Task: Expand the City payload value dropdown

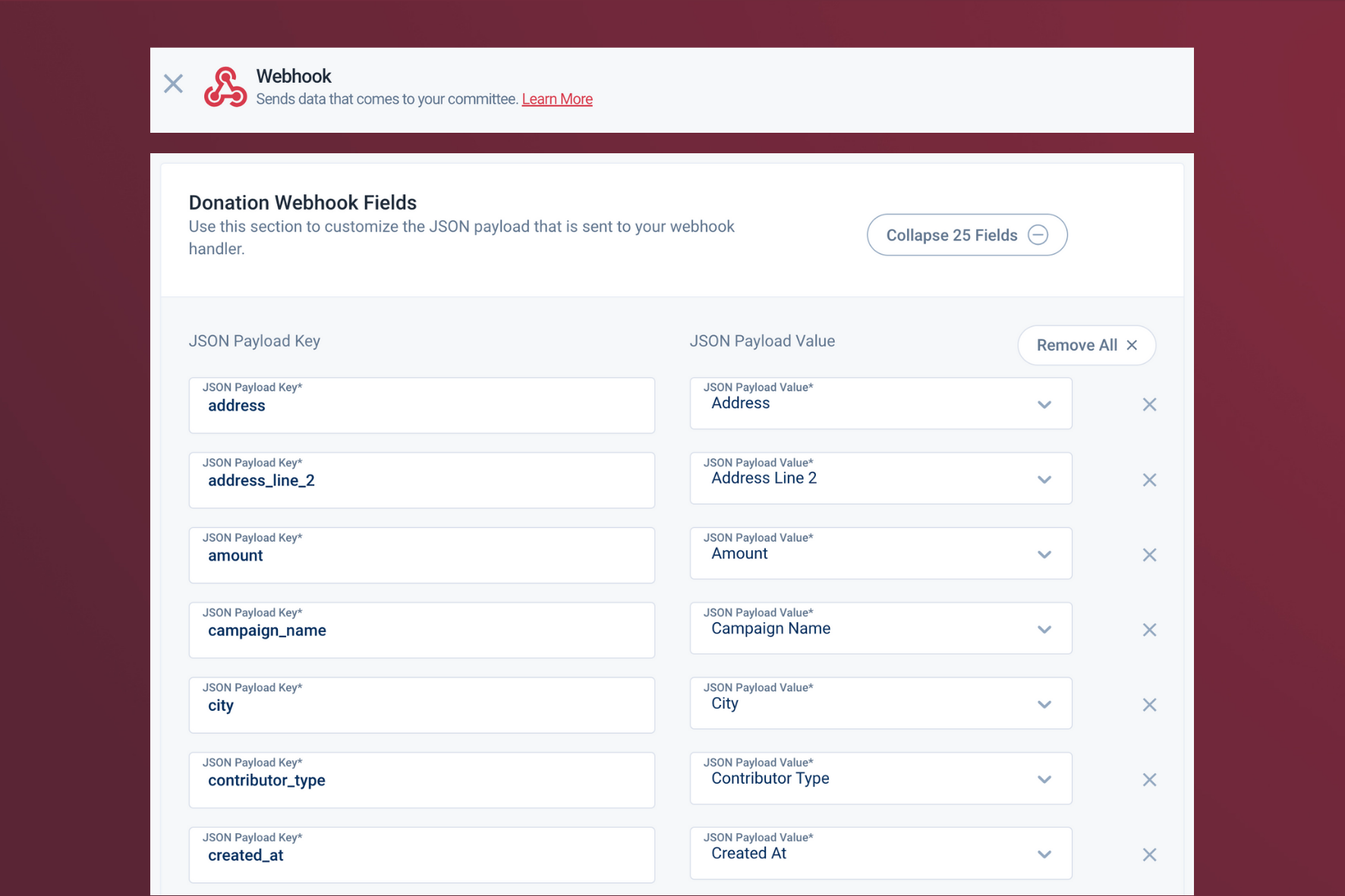Action: point(1044,704)
